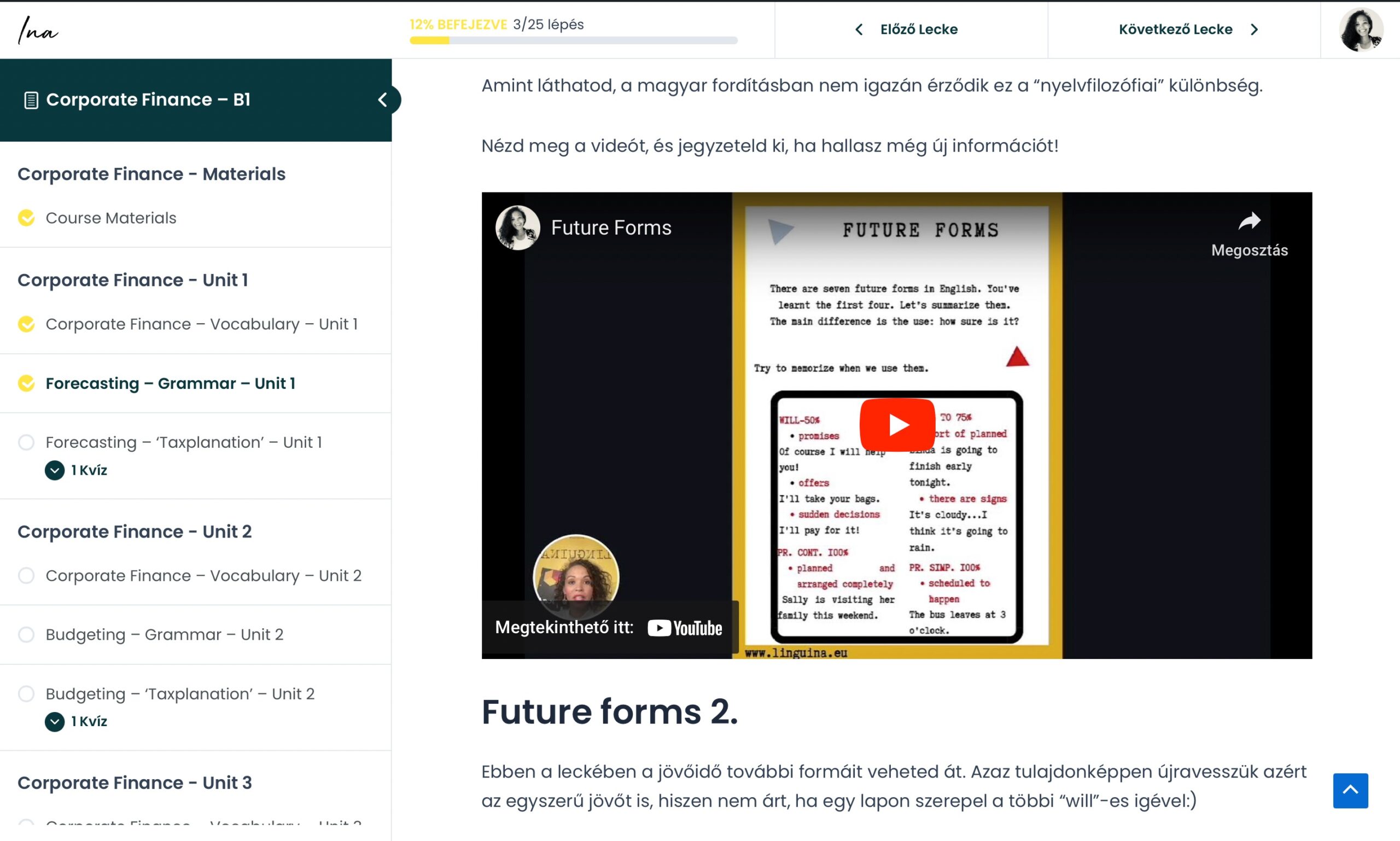The height and width of the screenshot is (841, 1400).
Task: Open the user profile avatar in header
Action: [x=1361, y=30]
